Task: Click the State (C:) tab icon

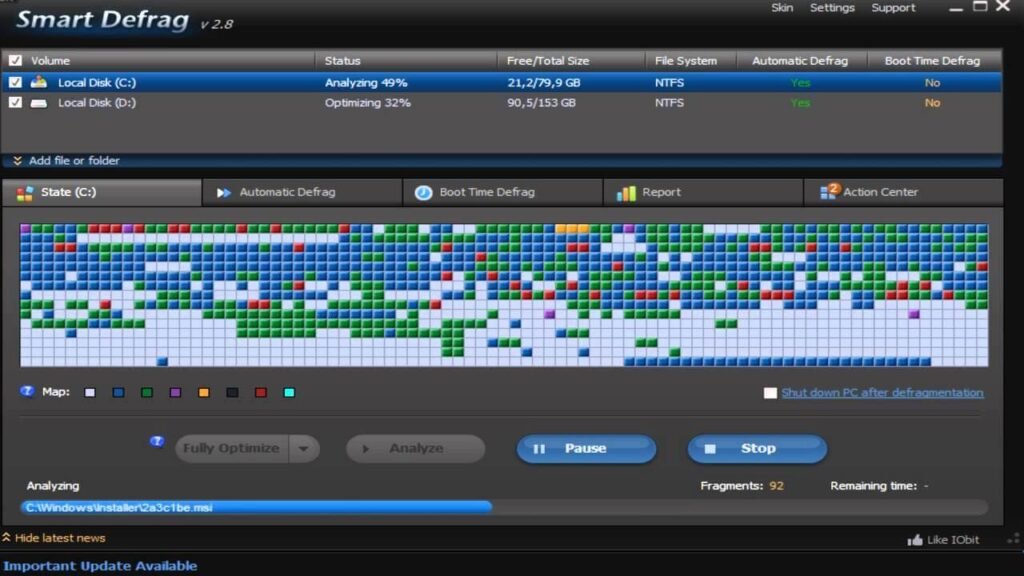Action: pos(25,193)
